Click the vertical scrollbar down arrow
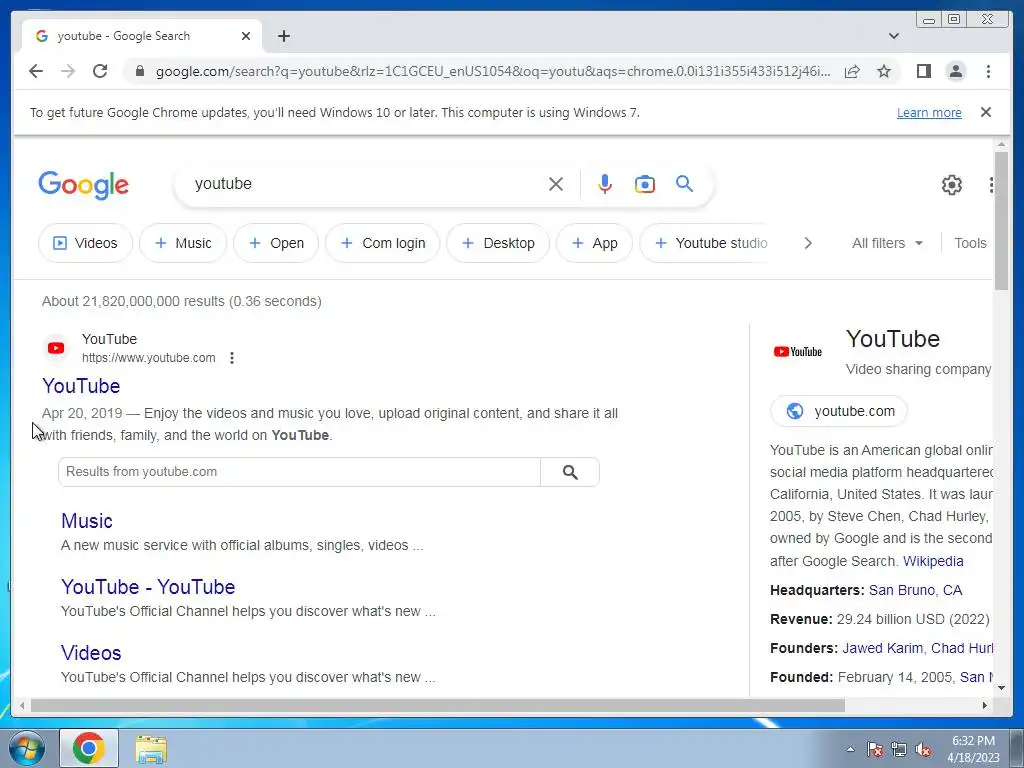Viewport: 1024px width, 768px height. click(1001, 688)
